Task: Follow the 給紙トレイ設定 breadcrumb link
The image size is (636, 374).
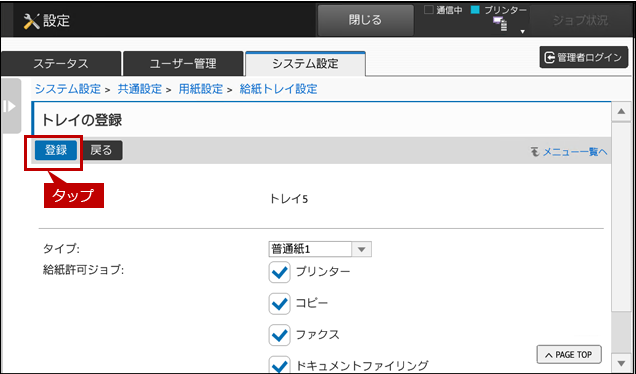Action: coord(278,89)
